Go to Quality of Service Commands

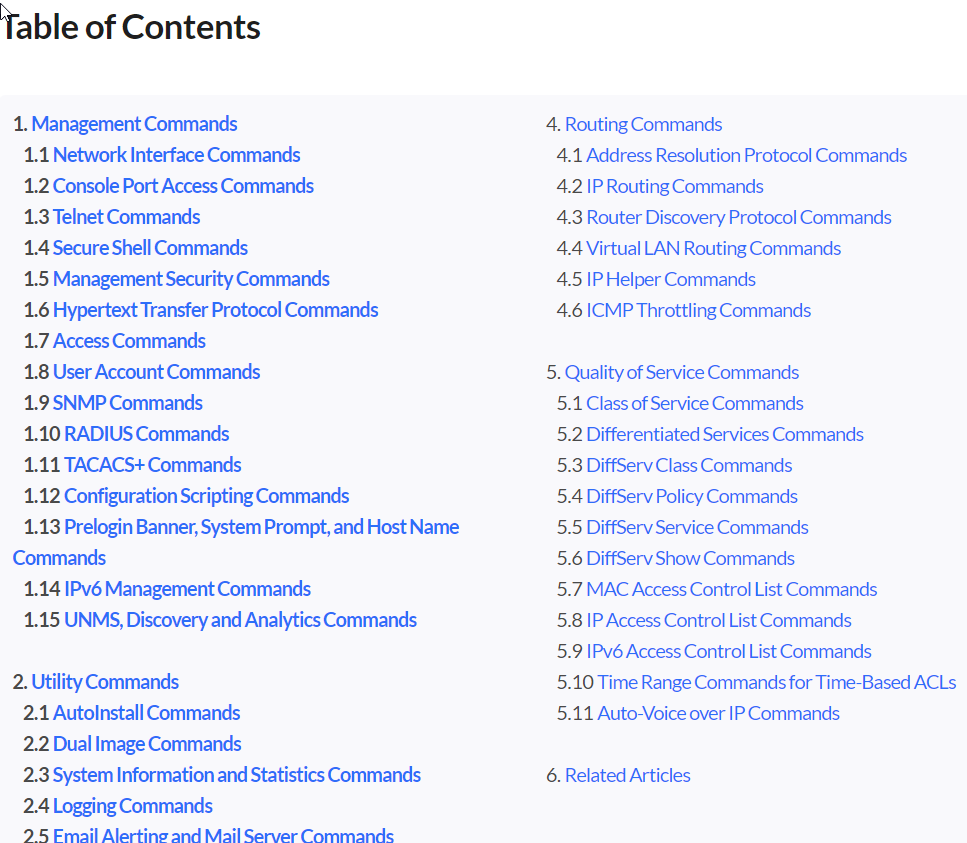click(x=681, y=372)
